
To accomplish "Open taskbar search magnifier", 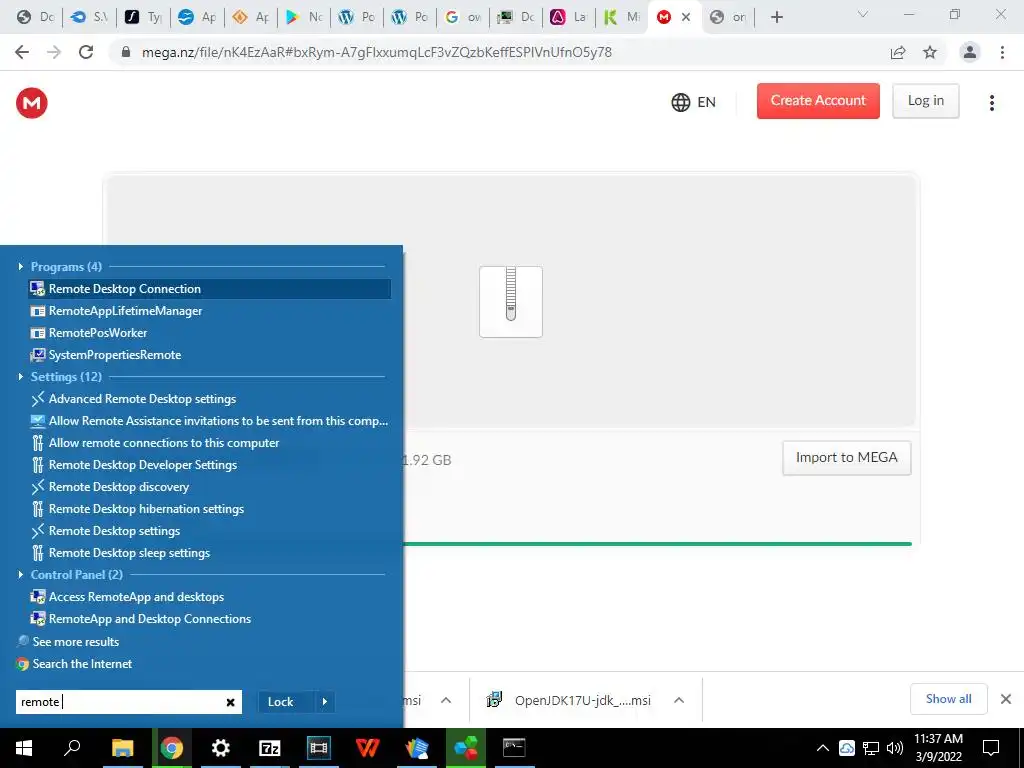I will point(72,748).
